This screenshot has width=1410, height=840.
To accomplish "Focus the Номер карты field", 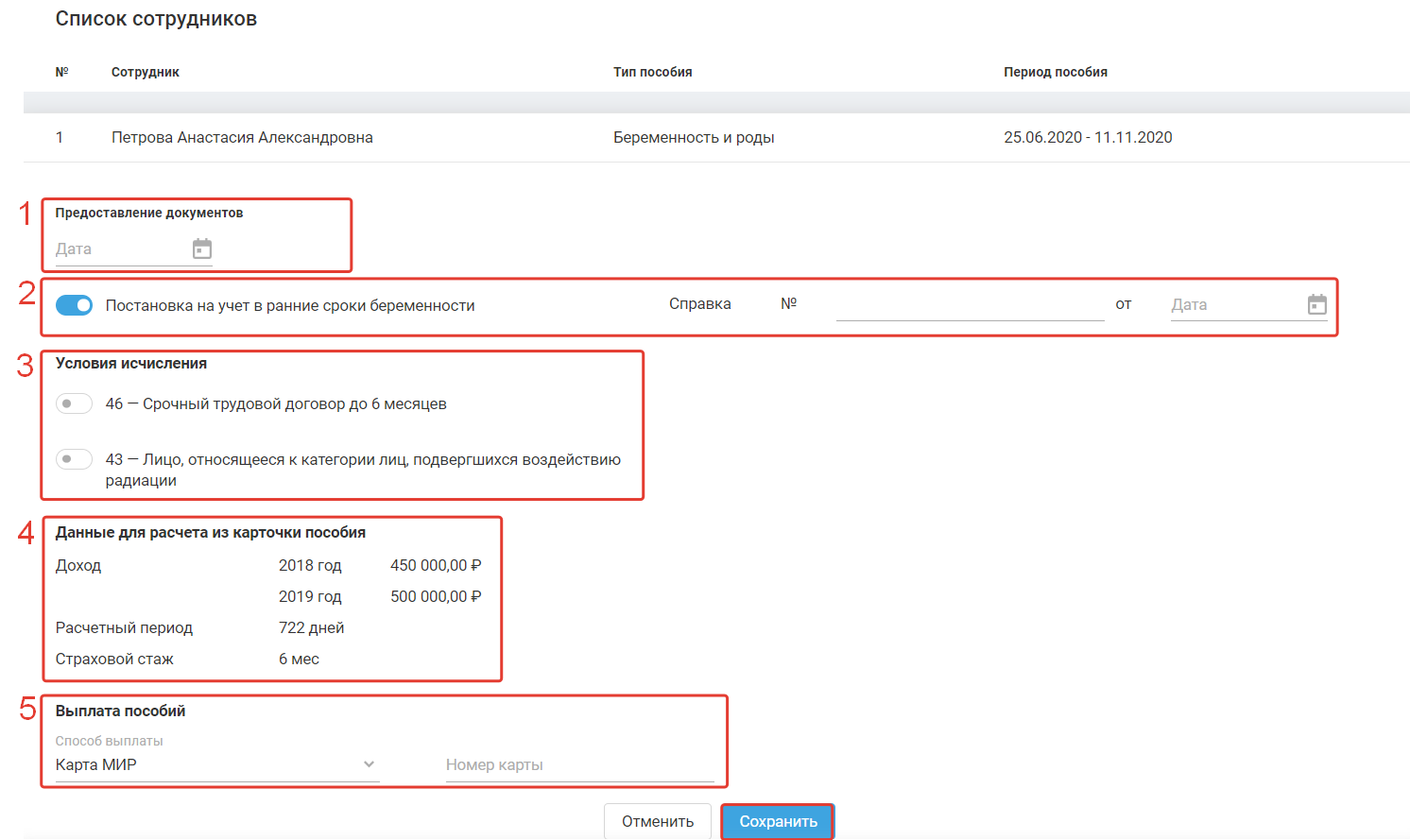I will coord(579,765).
